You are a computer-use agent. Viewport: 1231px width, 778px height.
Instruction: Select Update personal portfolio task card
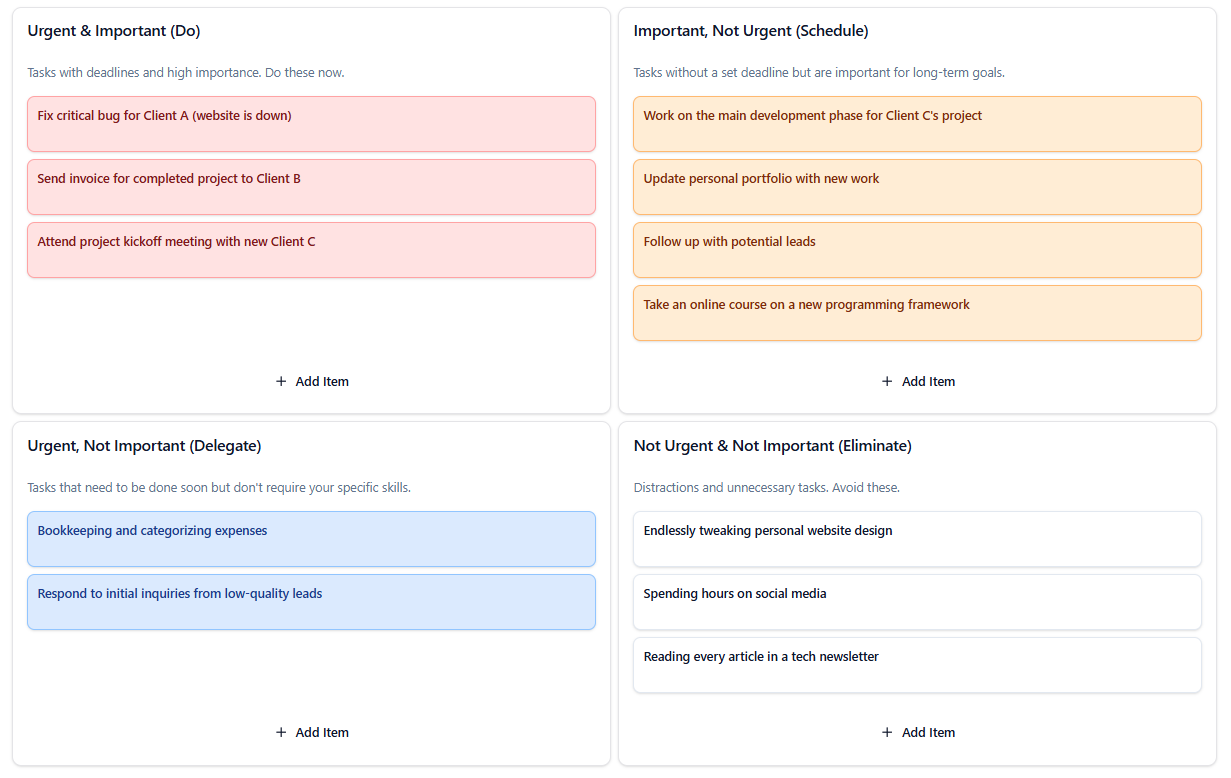917,187
